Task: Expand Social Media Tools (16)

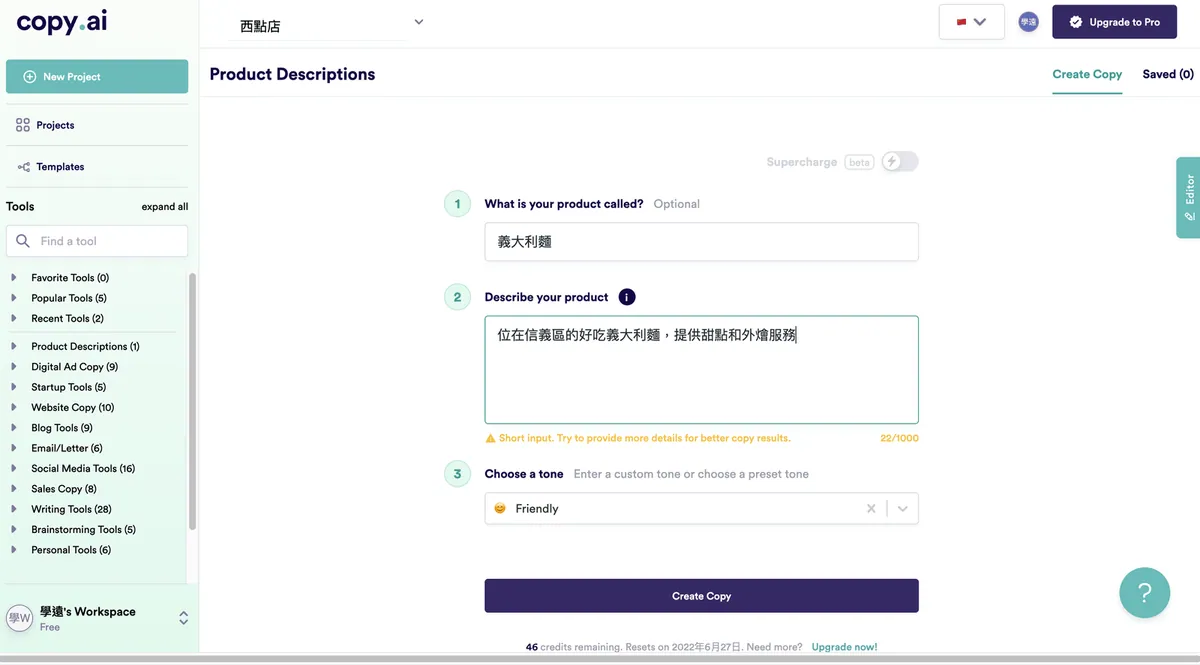Action: click(83, 469)
